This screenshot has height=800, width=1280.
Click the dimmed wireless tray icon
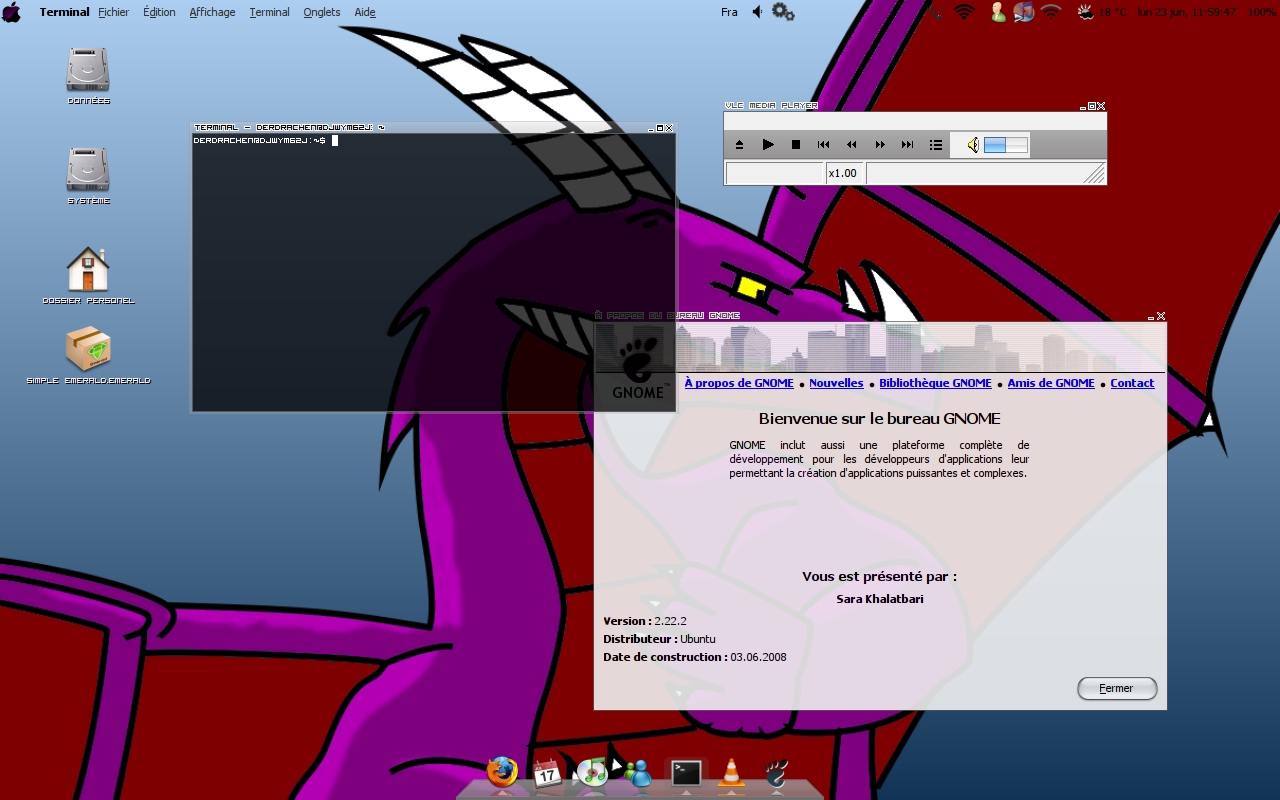click(1051, 12)
